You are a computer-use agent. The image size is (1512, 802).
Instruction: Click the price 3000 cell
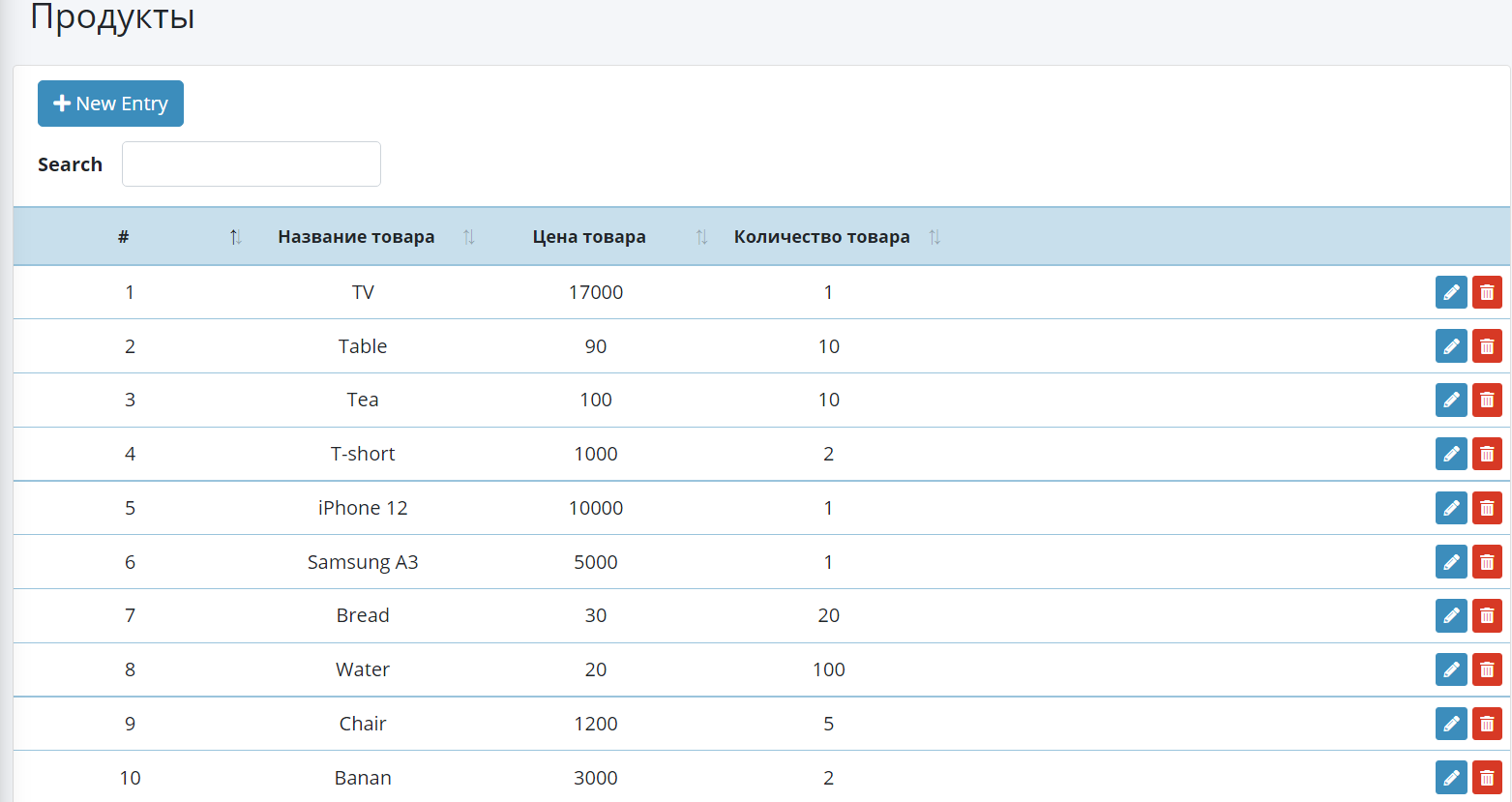point(596,778)
